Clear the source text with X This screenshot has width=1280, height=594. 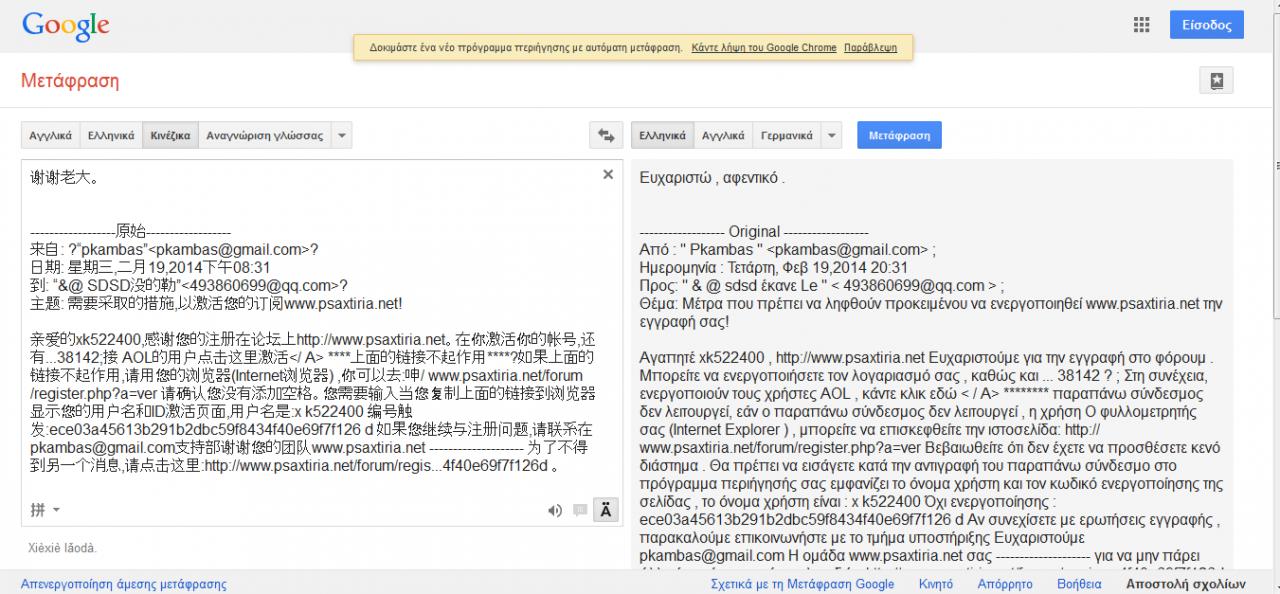(608, 175)
